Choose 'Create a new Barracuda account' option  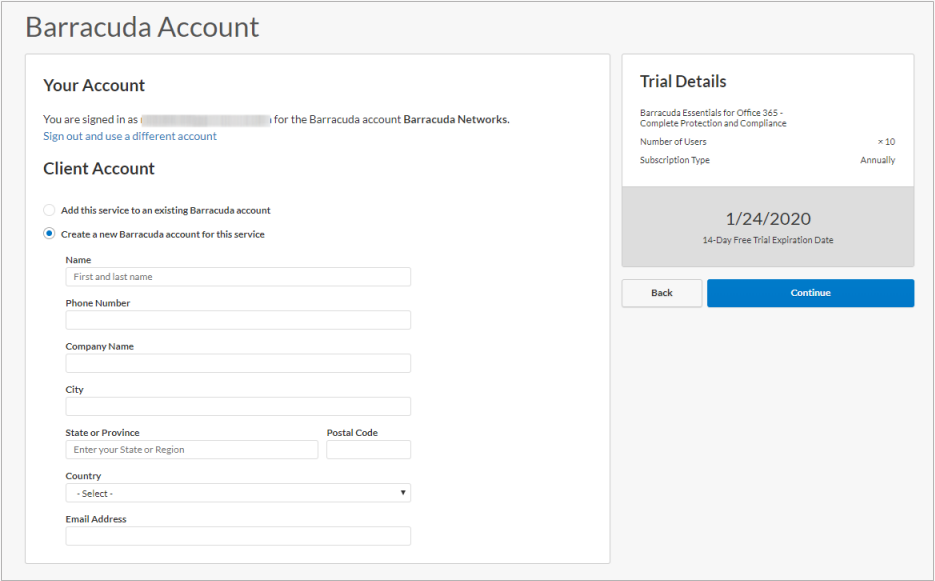(x=50, y=234)
